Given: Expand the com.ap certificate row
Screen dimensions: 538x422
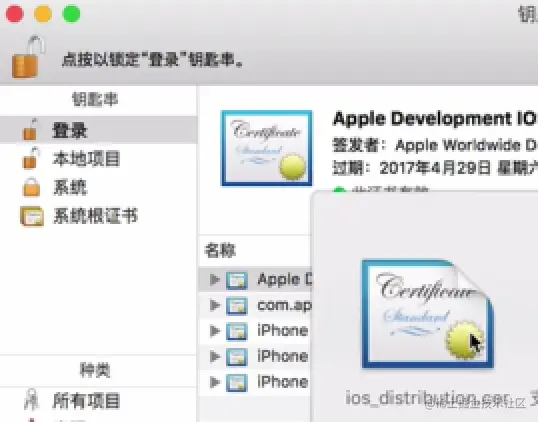Looking at the screenshot, I should pyautogui.click(x=215, y=305).
